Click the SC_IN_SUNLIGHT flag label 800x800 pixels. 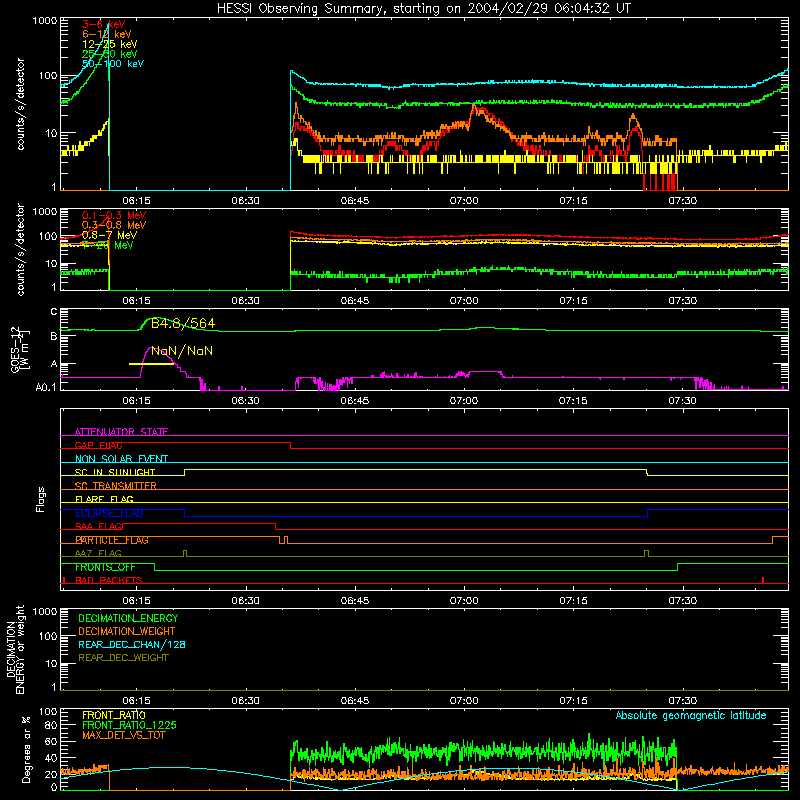coord(115,472)
